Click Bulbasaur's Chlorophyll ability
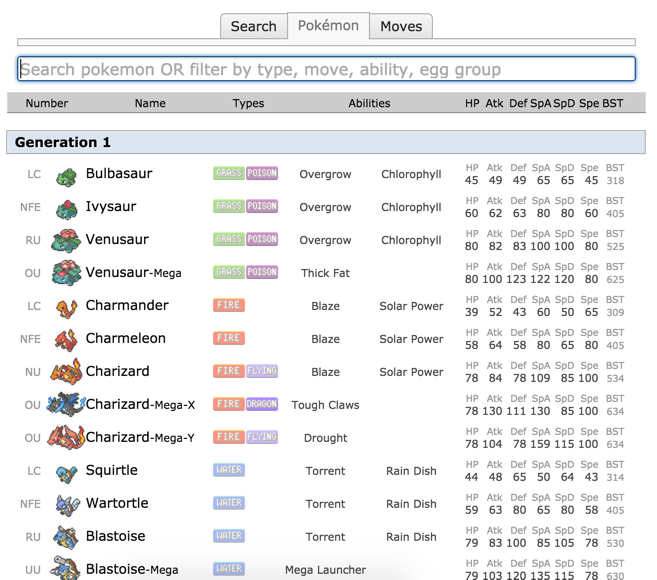This screenshot has height=580, width=657. point(411,174)
